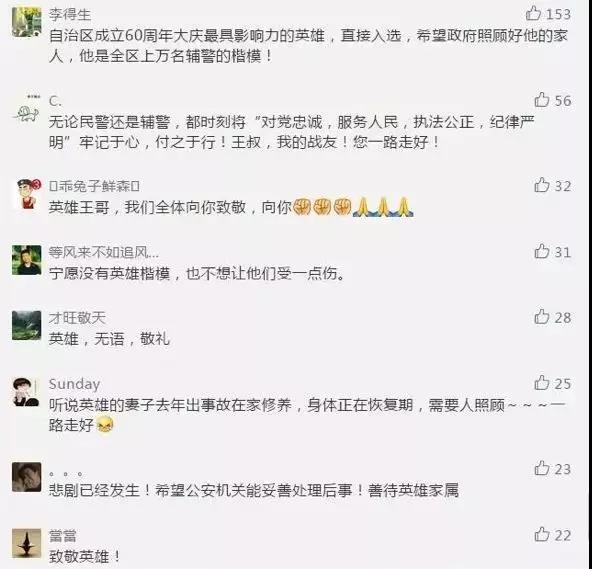
Task: Open Sunday's cartoon avatar
Action: tap(26, 392)
